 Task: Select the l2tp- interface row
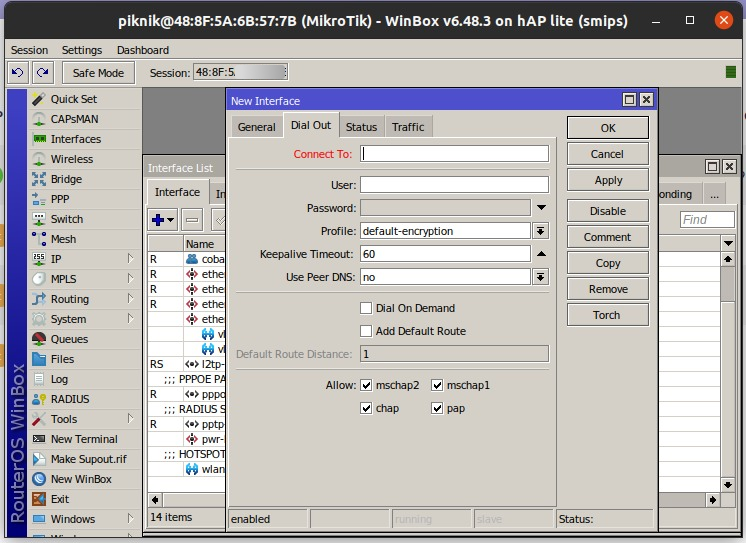[186, 364]
